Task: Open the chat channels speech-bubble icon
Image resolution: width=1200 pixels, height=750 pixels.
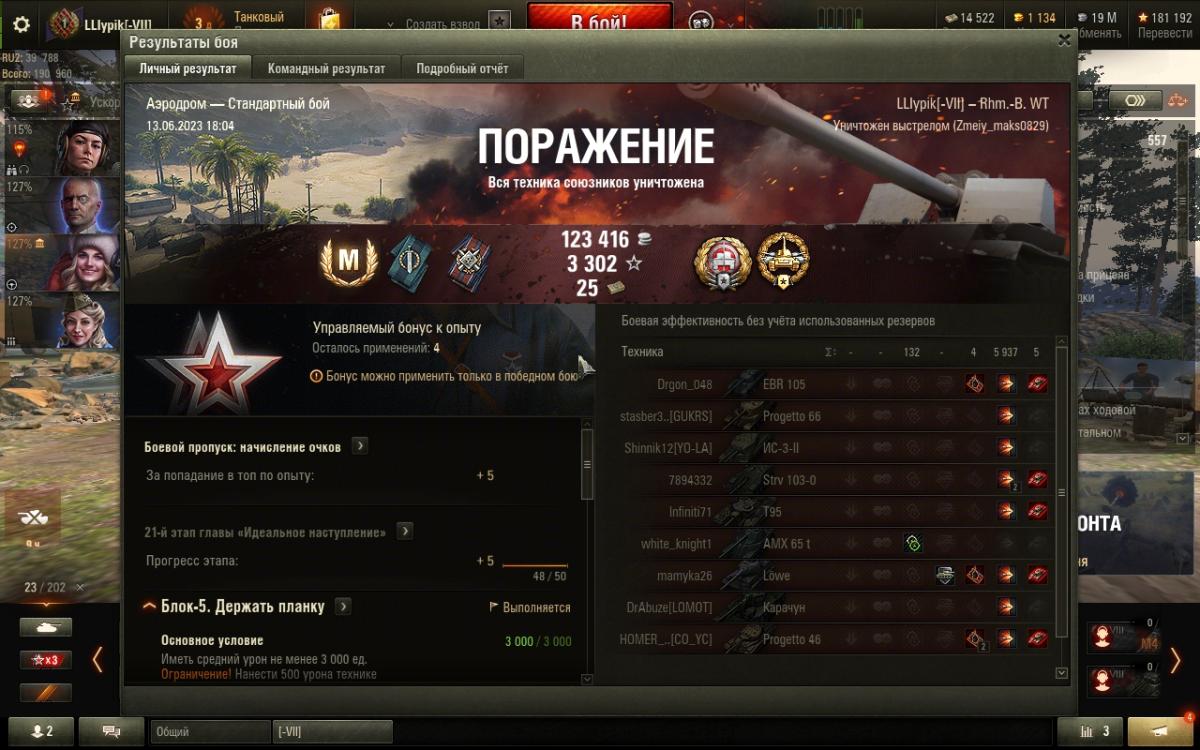Action: coord(111,731)
